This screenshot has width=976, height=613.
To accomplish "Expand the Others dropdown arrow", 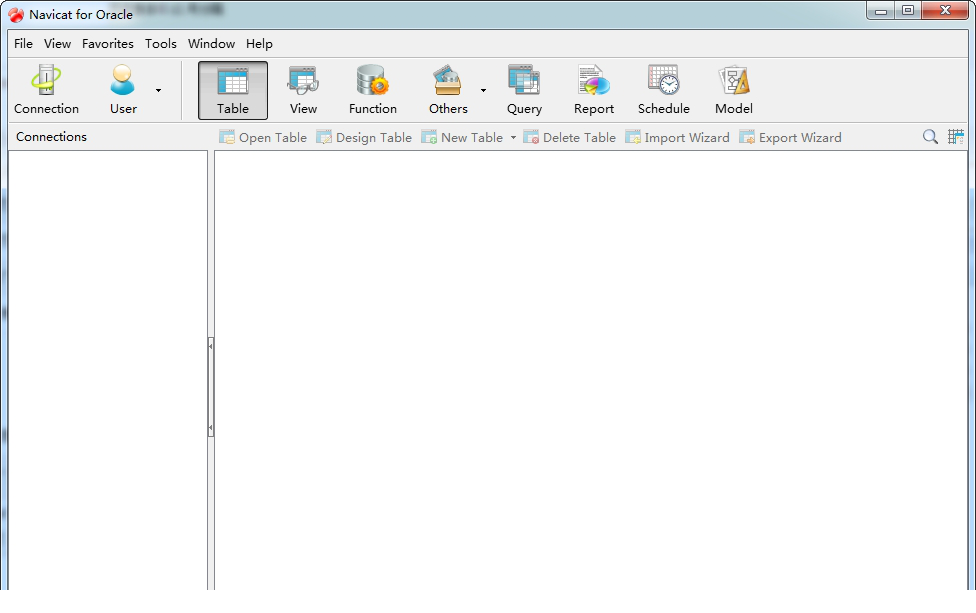I will coord(483,90).
